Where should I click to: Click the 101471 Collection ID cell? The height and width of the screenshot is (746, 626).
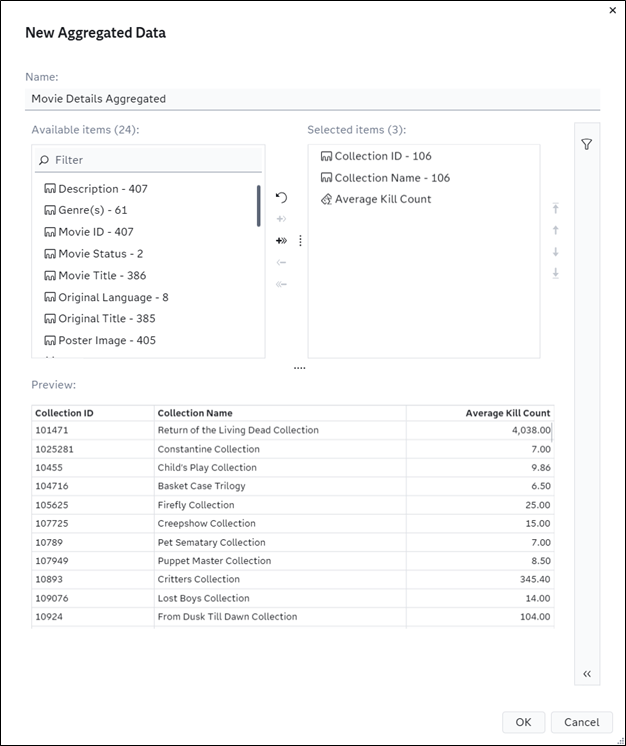pos(93,430)
